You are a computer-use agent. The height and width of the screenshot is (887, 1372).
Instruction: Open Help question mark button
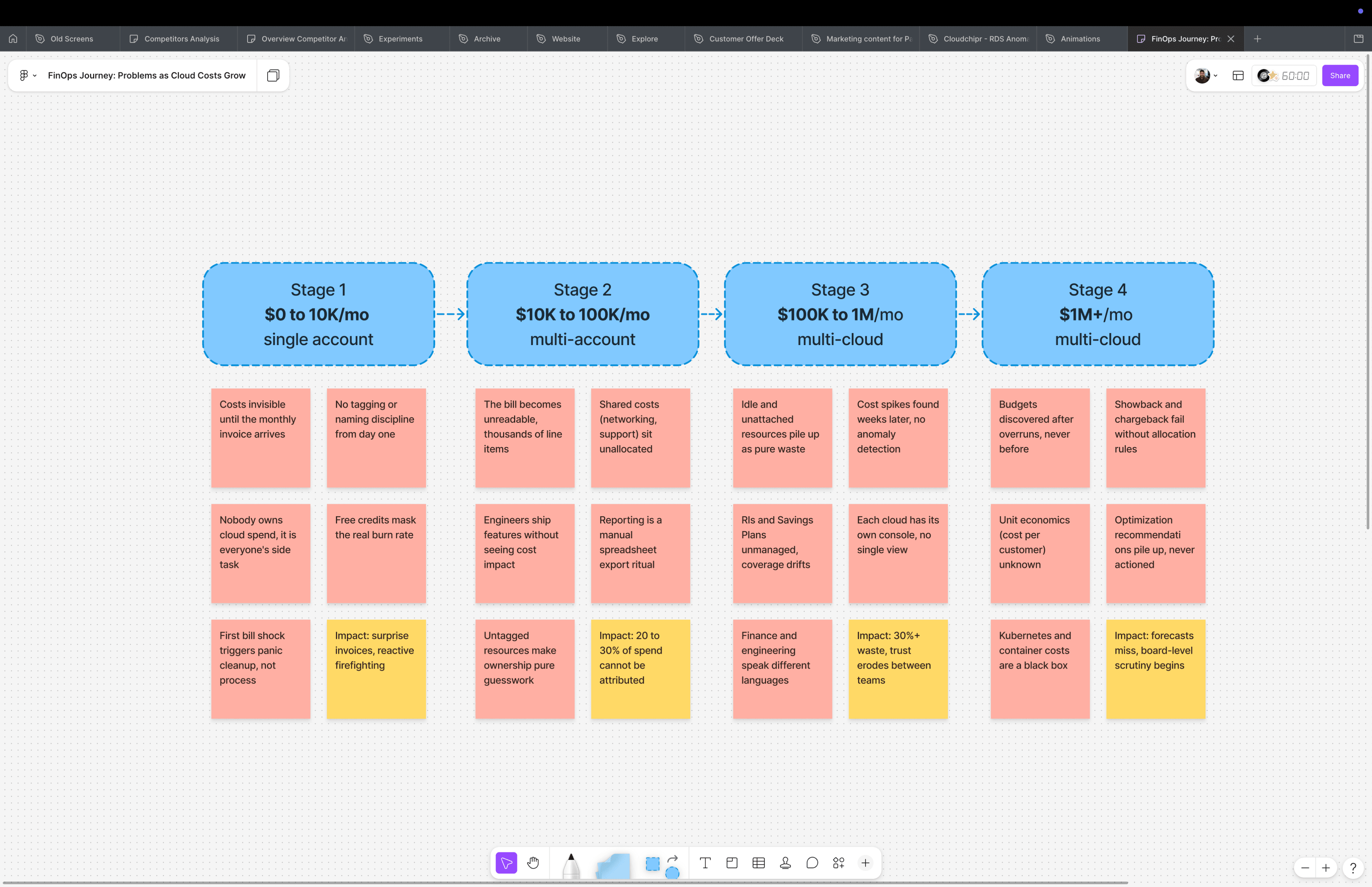pos(1353,867)
